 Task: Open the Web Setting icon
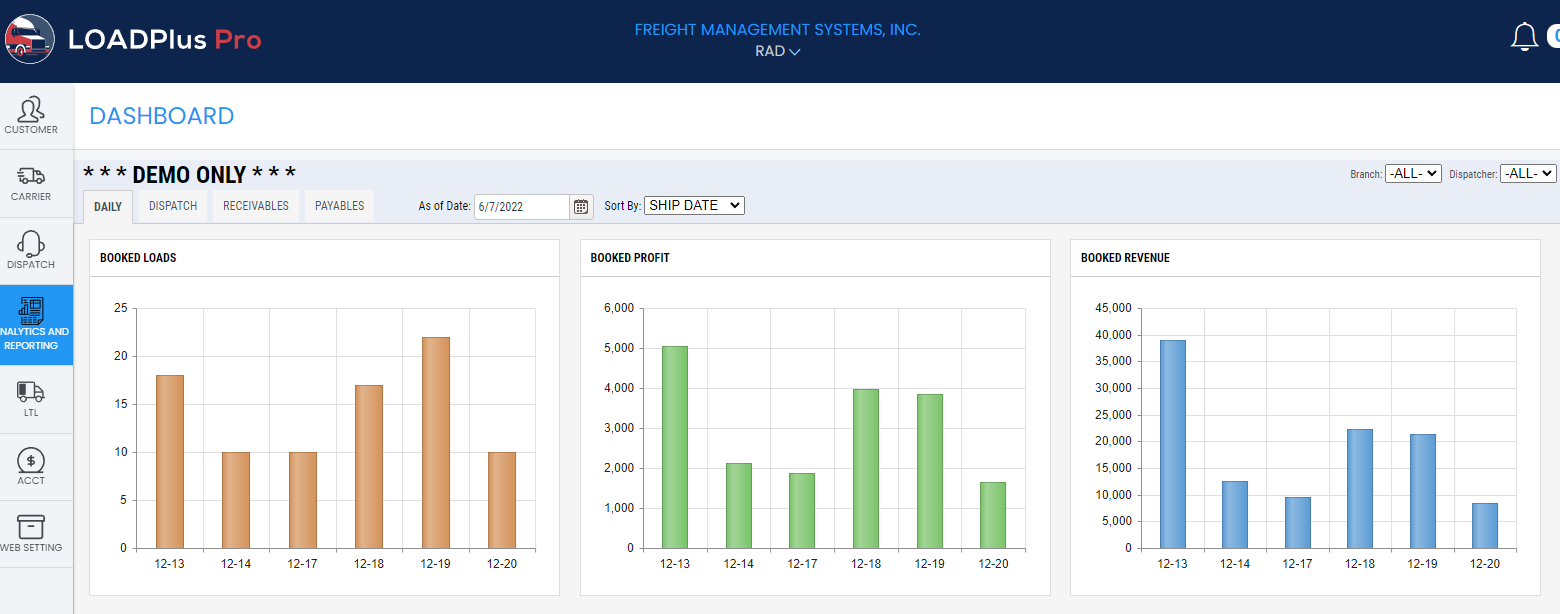(x=33, y=528)
